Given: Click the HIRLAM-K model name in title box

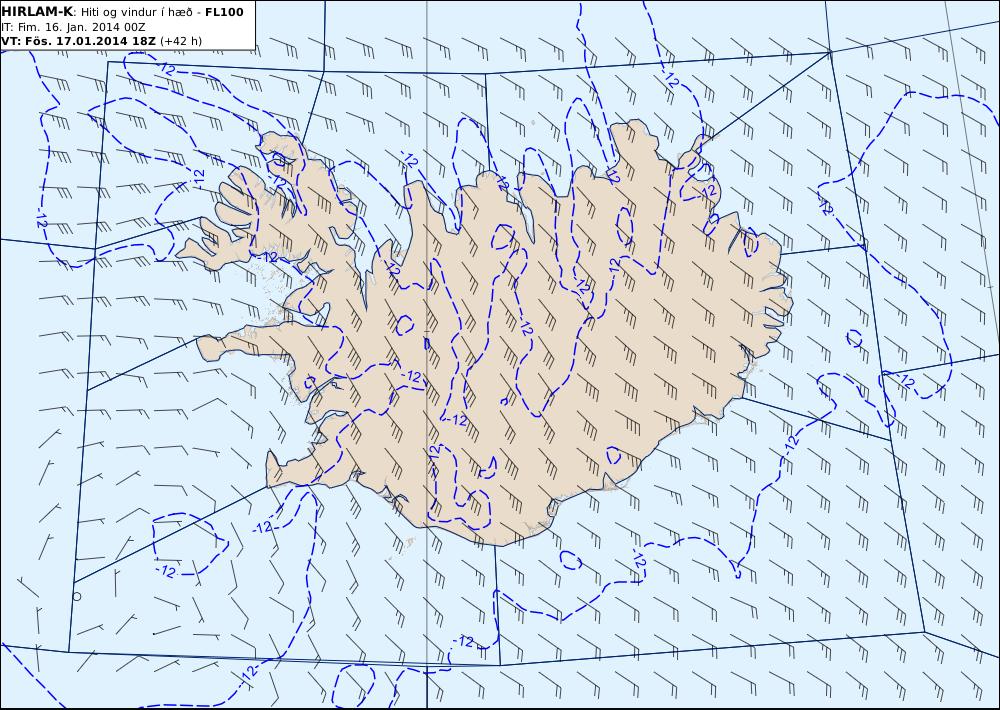Looking at the screenshot, I should tap(38, 12).
